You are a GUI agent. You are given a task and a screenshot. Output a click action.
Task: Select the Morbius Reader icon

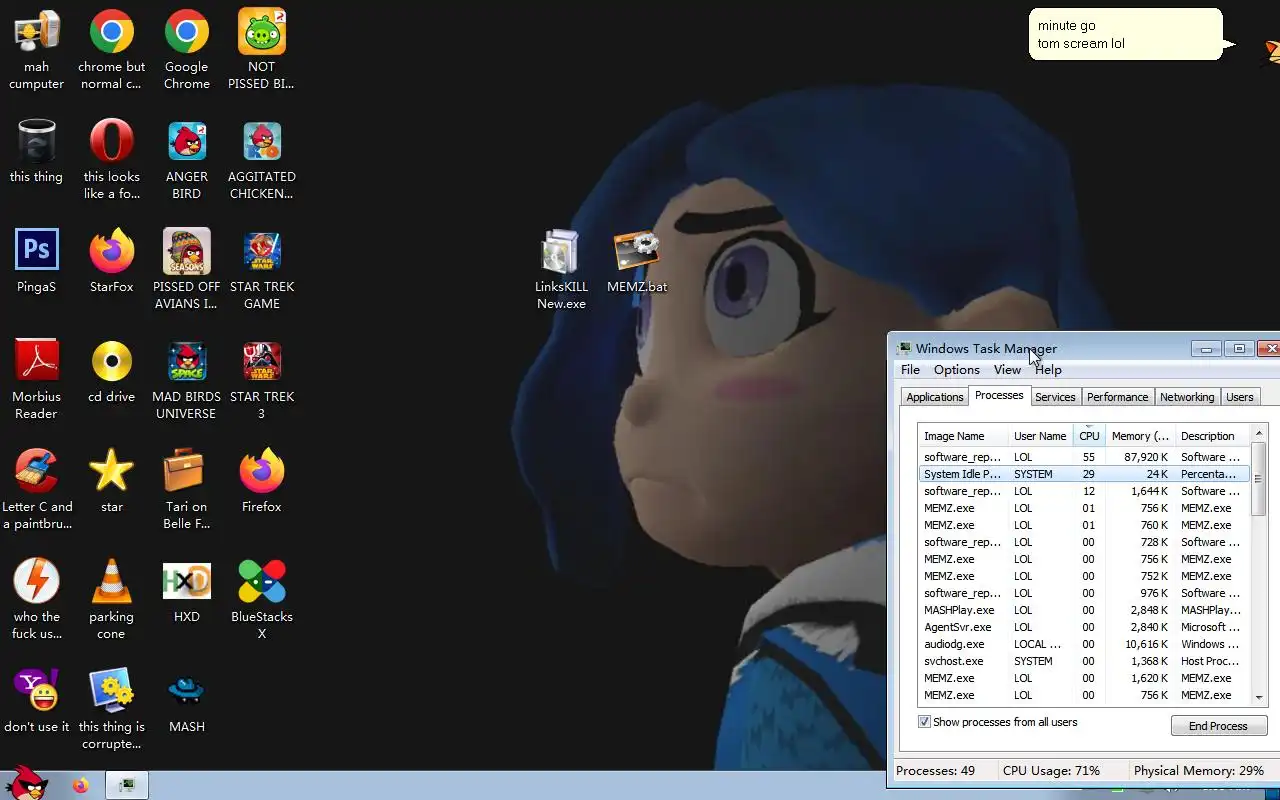(37, 380)
